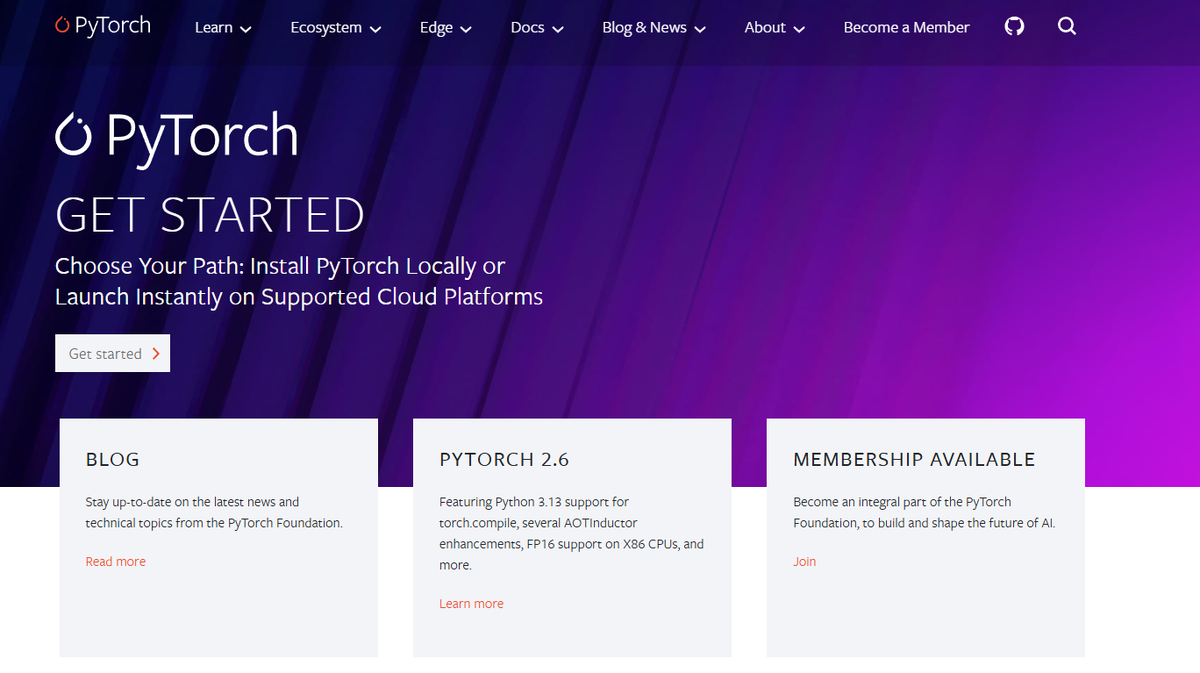Image resolution: width=1200 pixels, height=673 pixels.
Task: Click Learn more under PyTorch 2.6
Action: (x=471, y=604)
